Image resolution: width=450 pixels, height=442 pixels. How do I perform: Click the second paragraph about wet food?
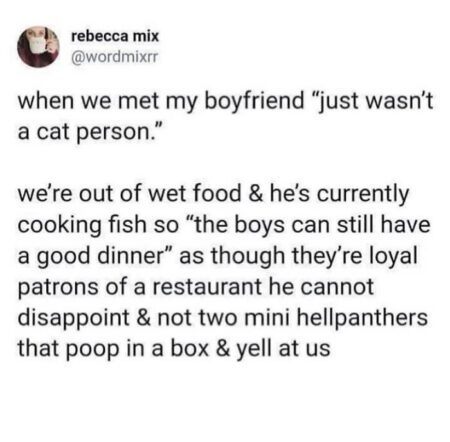(x=223, y=271)
